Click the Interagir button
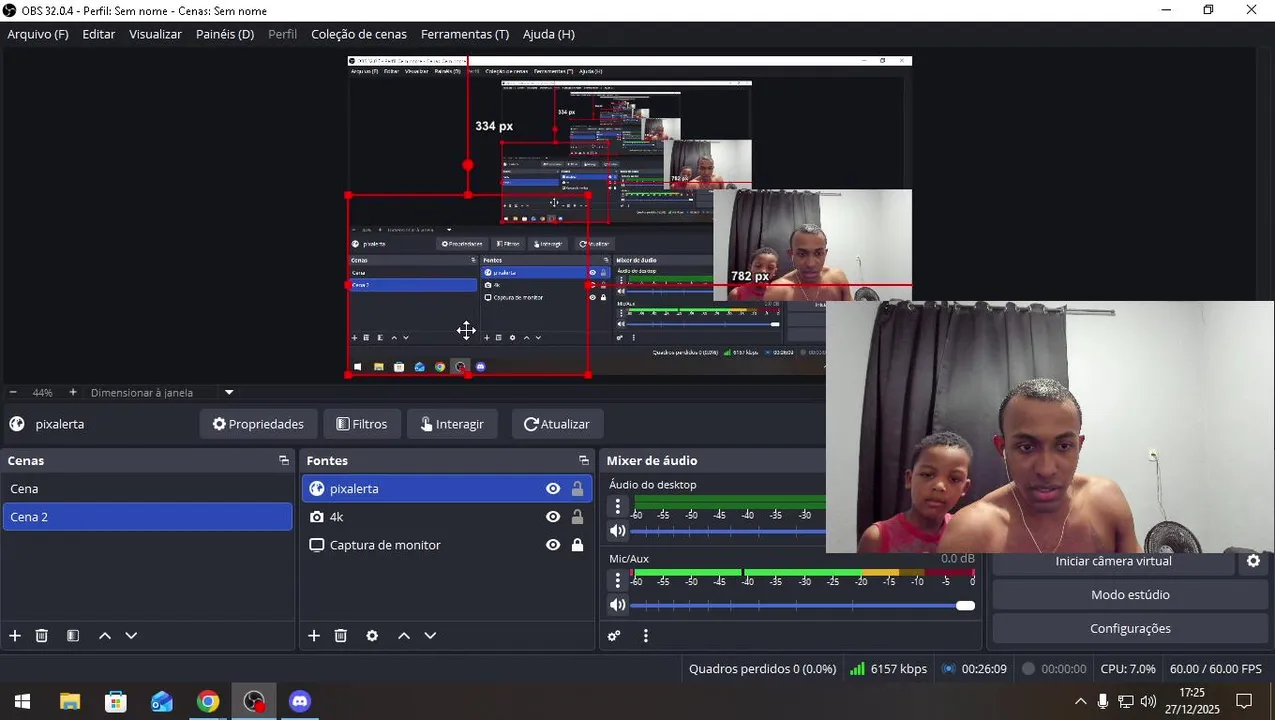This screenshot has height=720, width=1275. tap(452, 424)
